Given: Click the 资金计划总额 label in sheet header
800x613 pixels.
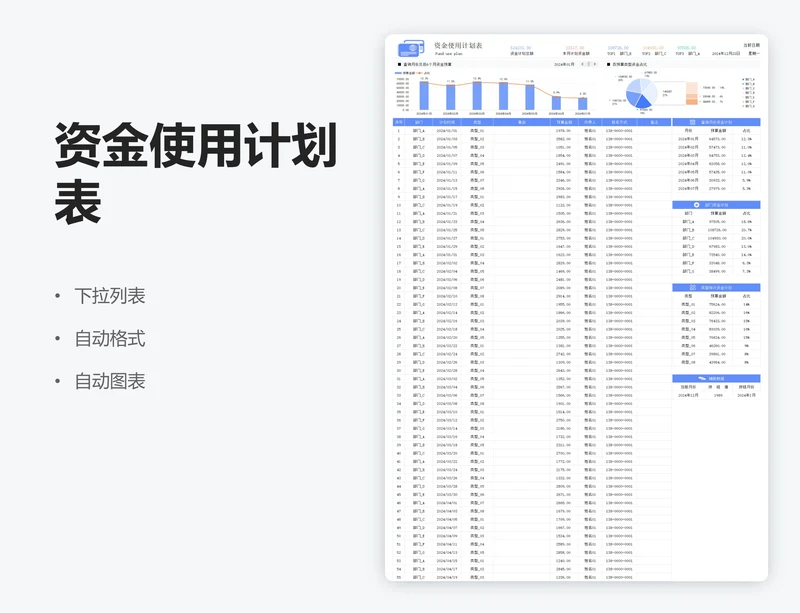Looking at the screenshot, I should pos(521,54).
